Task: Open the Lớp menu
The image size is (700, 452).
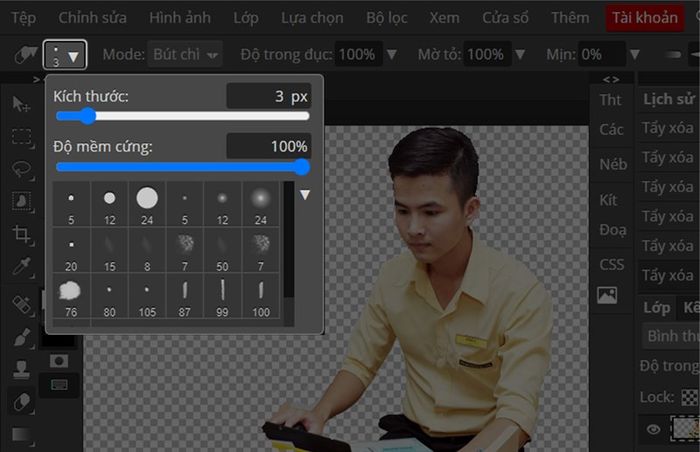Action: [246, 18]
